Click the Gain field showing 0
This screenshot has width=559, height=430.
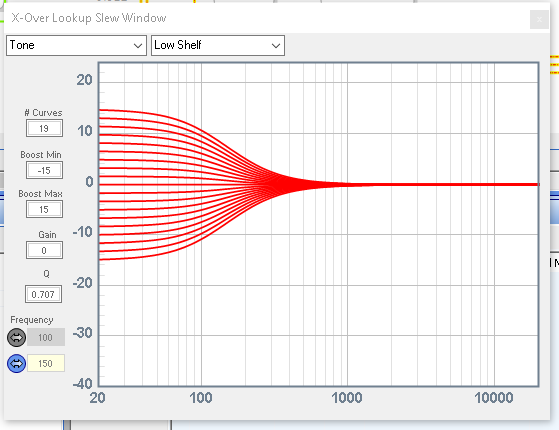pyautogui.click(x=44, y=250)
